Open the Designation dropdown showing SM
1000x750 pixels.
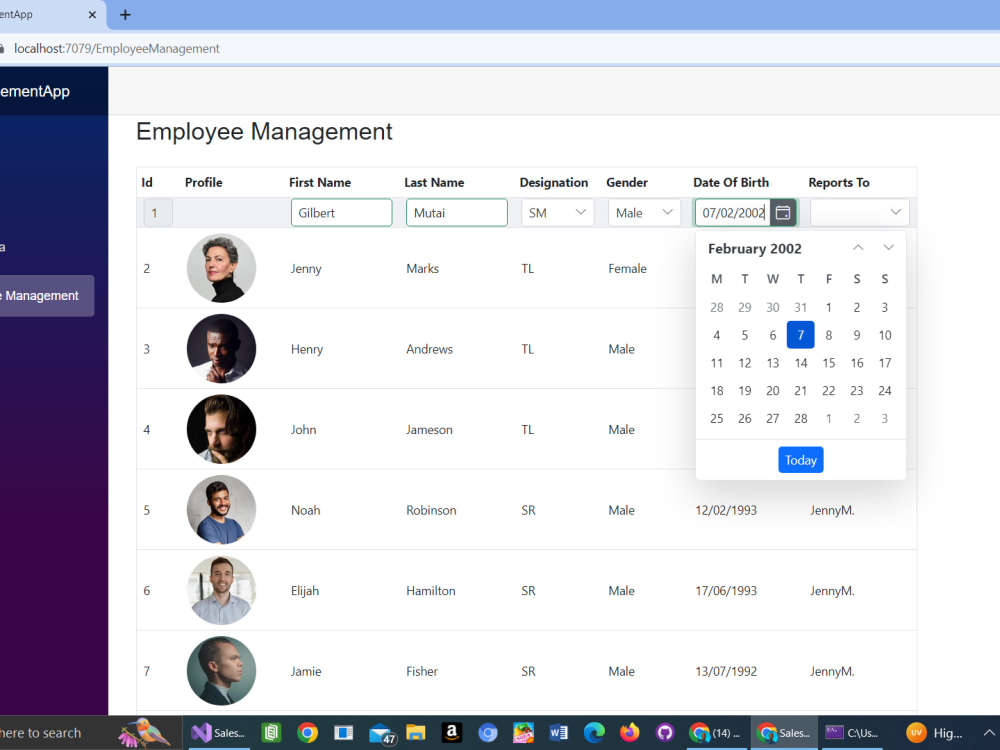click(x=557, y=212)
